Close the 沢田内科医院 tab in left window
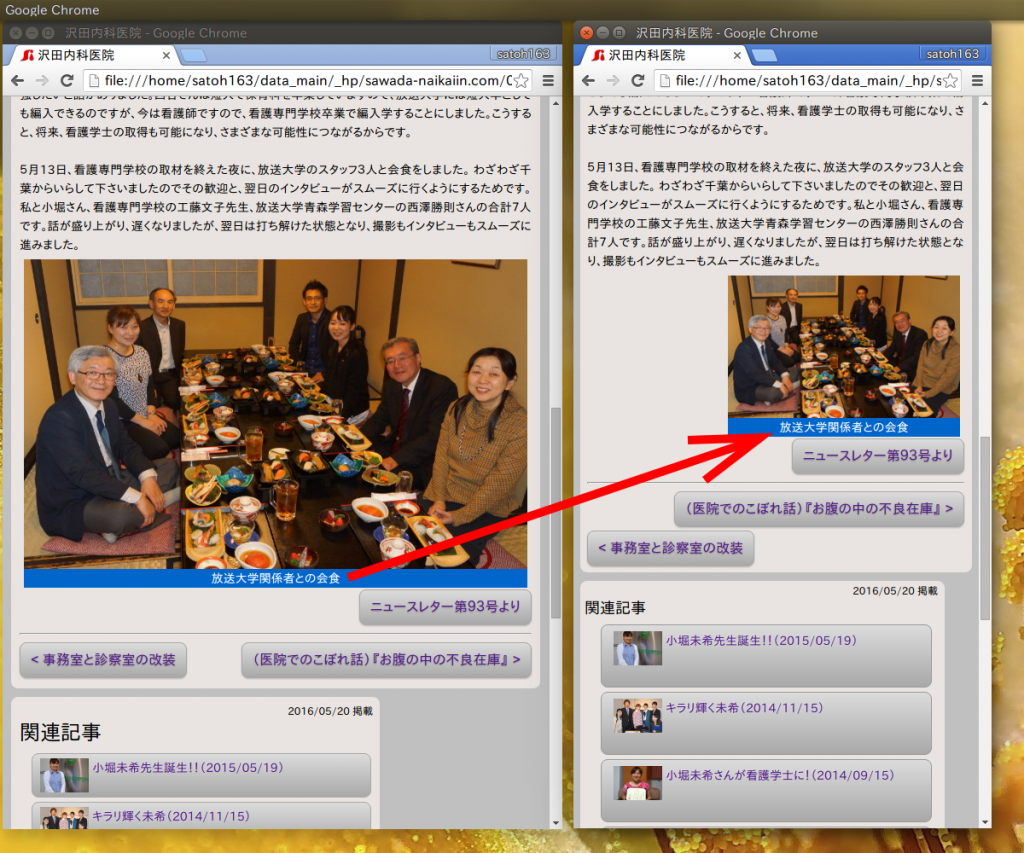Viewport: 1024px width, 853px height. (166, 55)
